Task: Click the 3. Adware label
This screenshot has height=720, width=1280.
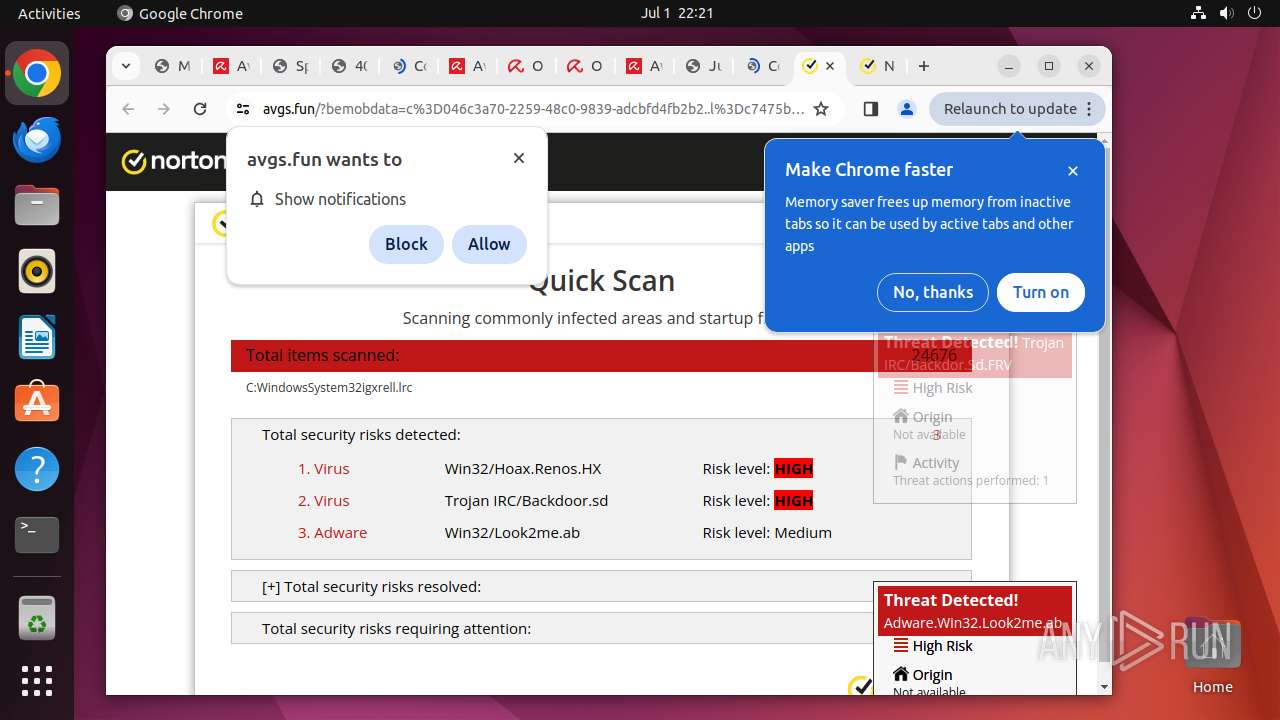Action: pos(332,533)
